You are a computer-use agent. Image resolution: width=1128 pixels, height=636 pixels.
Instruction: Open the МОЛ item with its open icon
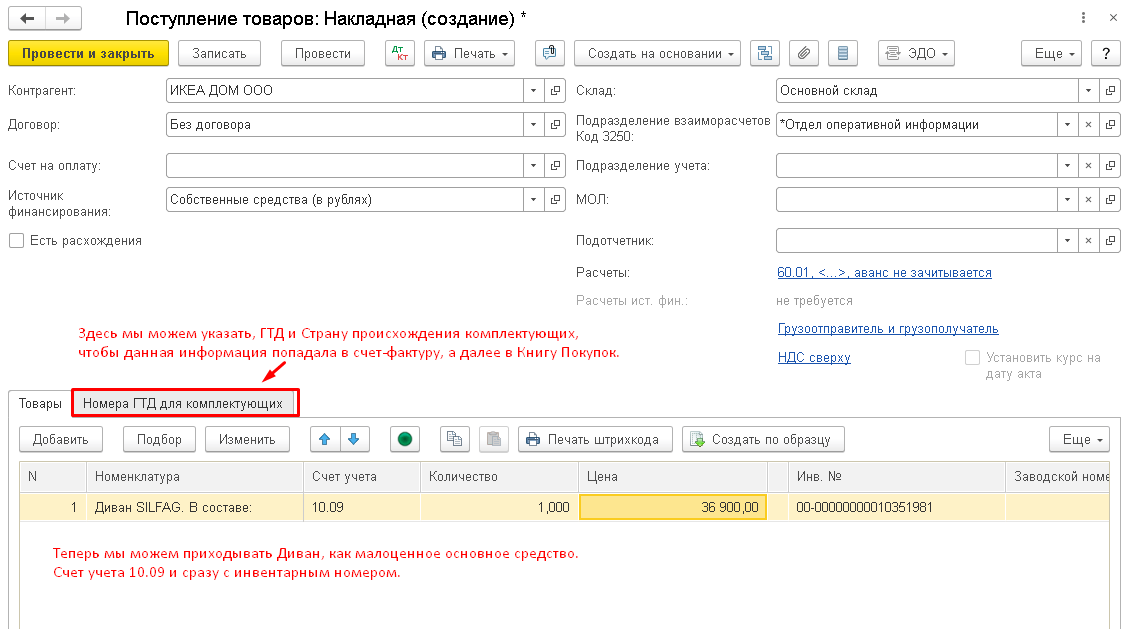[x=1110, y=199]
